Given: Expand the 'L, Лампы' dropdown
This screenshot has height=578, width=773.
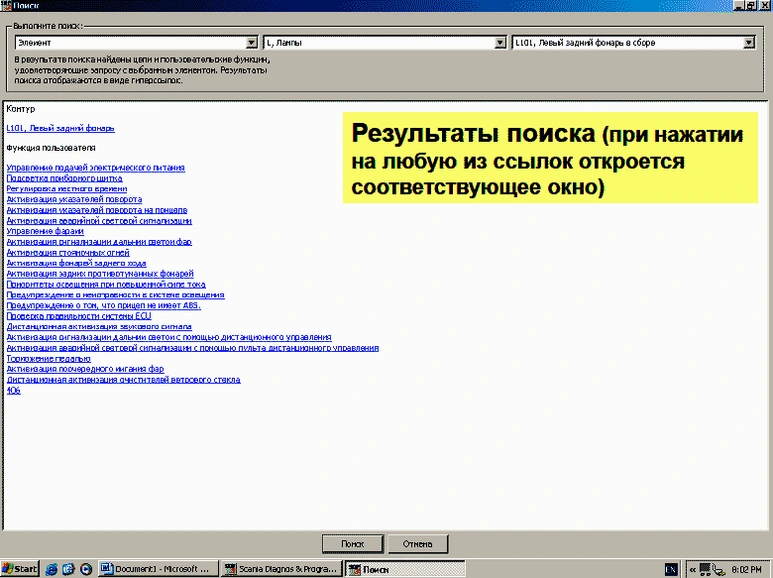Looking at the screenshot, I should click(500, 43).
